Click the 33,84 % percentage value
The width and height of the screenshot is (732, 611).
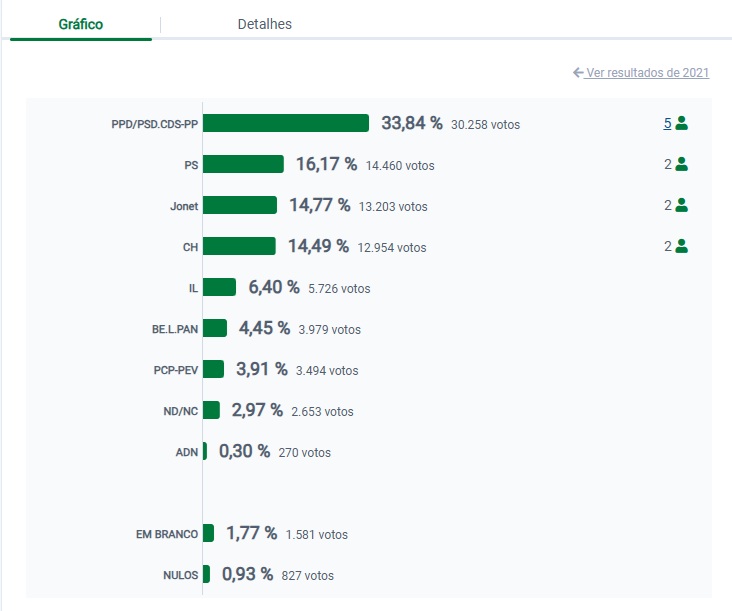pos(411,123)
